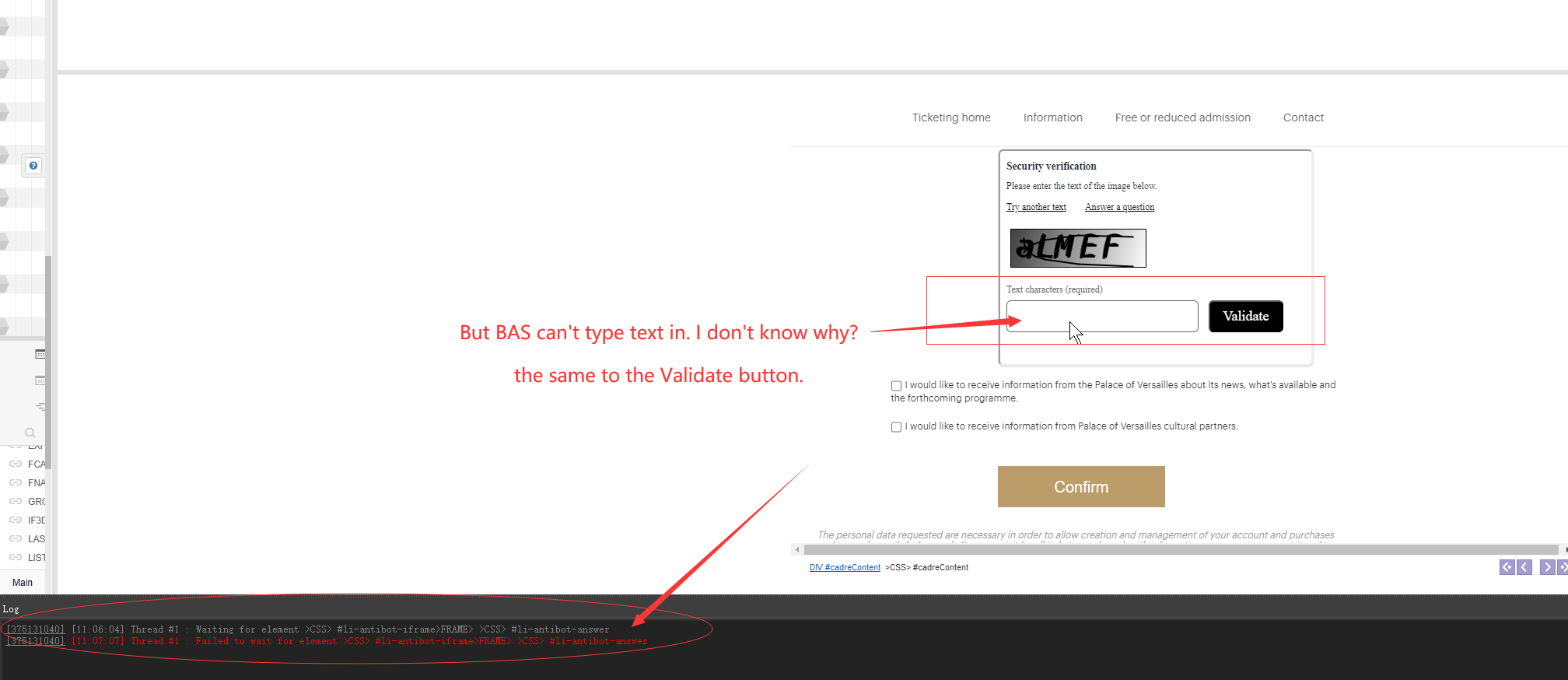Click the purple right chevron button

click(1547, 567)
